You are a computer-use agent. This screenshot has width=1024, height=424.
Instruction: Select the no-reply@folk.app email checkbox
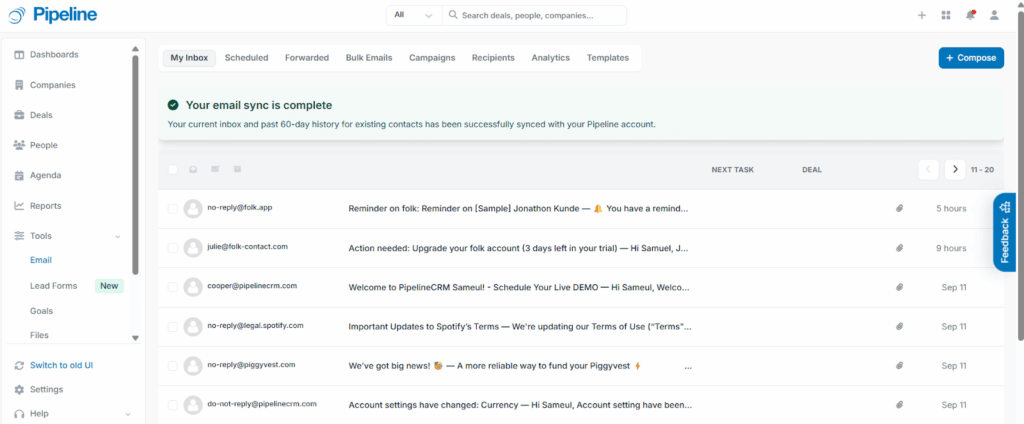pyautogui.click(x=173, y=208)
